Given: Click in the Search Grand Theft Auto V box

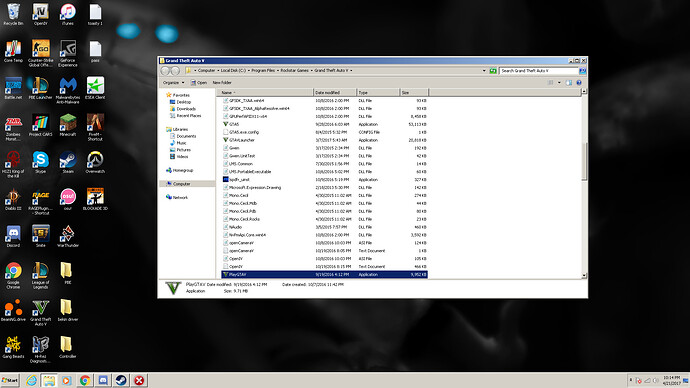Looking at the screenshot, I should pos(539,70).
